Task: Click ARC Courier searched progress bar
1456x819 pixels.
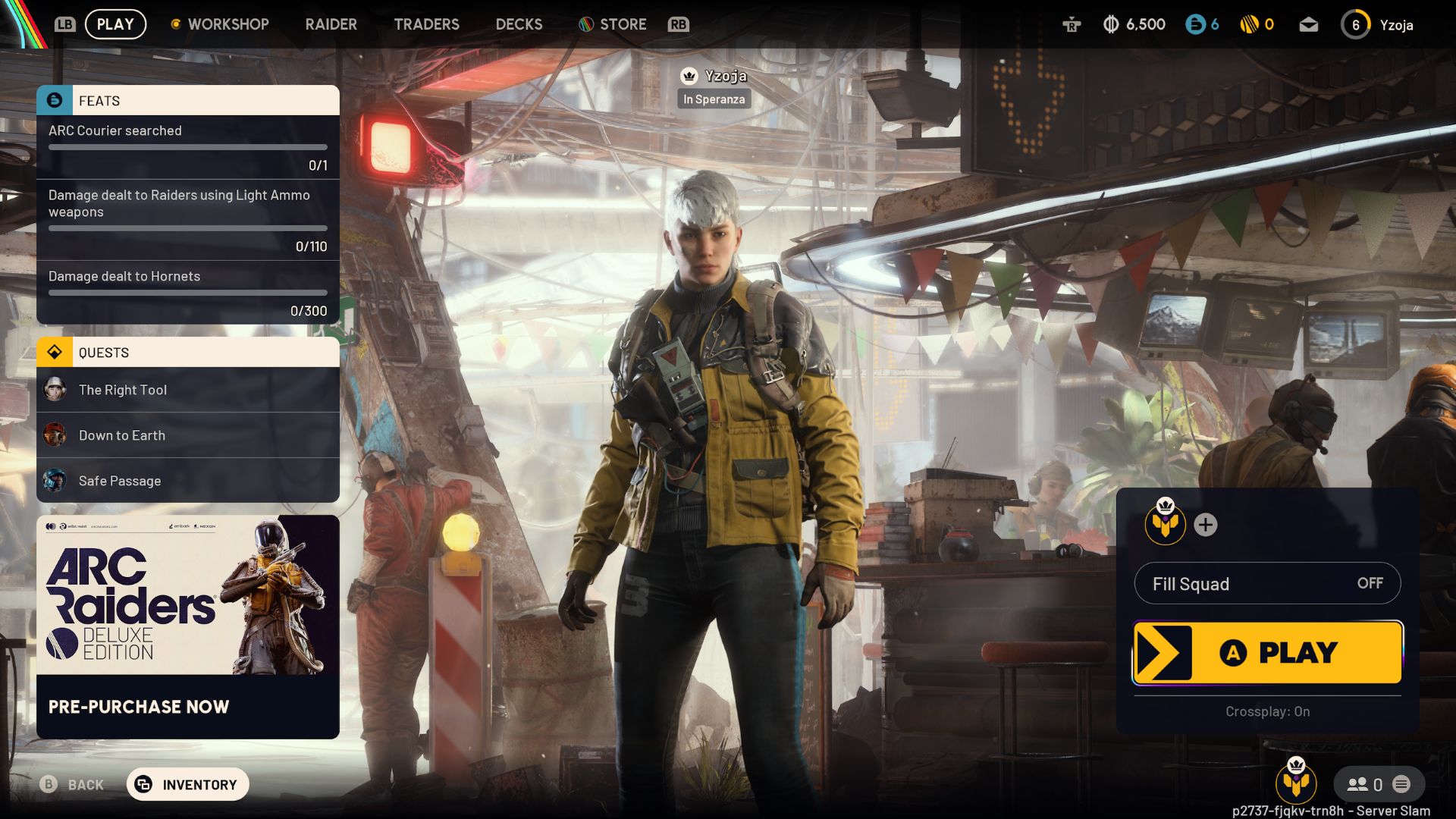Action: click(187, 147)
